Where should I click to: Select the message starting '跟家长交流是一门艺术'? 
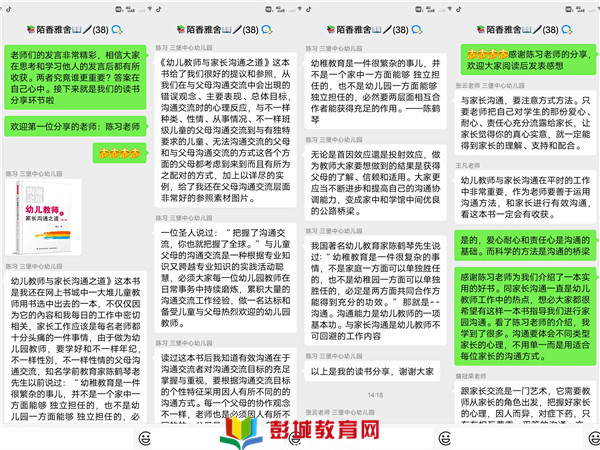[x=525, y=403]
